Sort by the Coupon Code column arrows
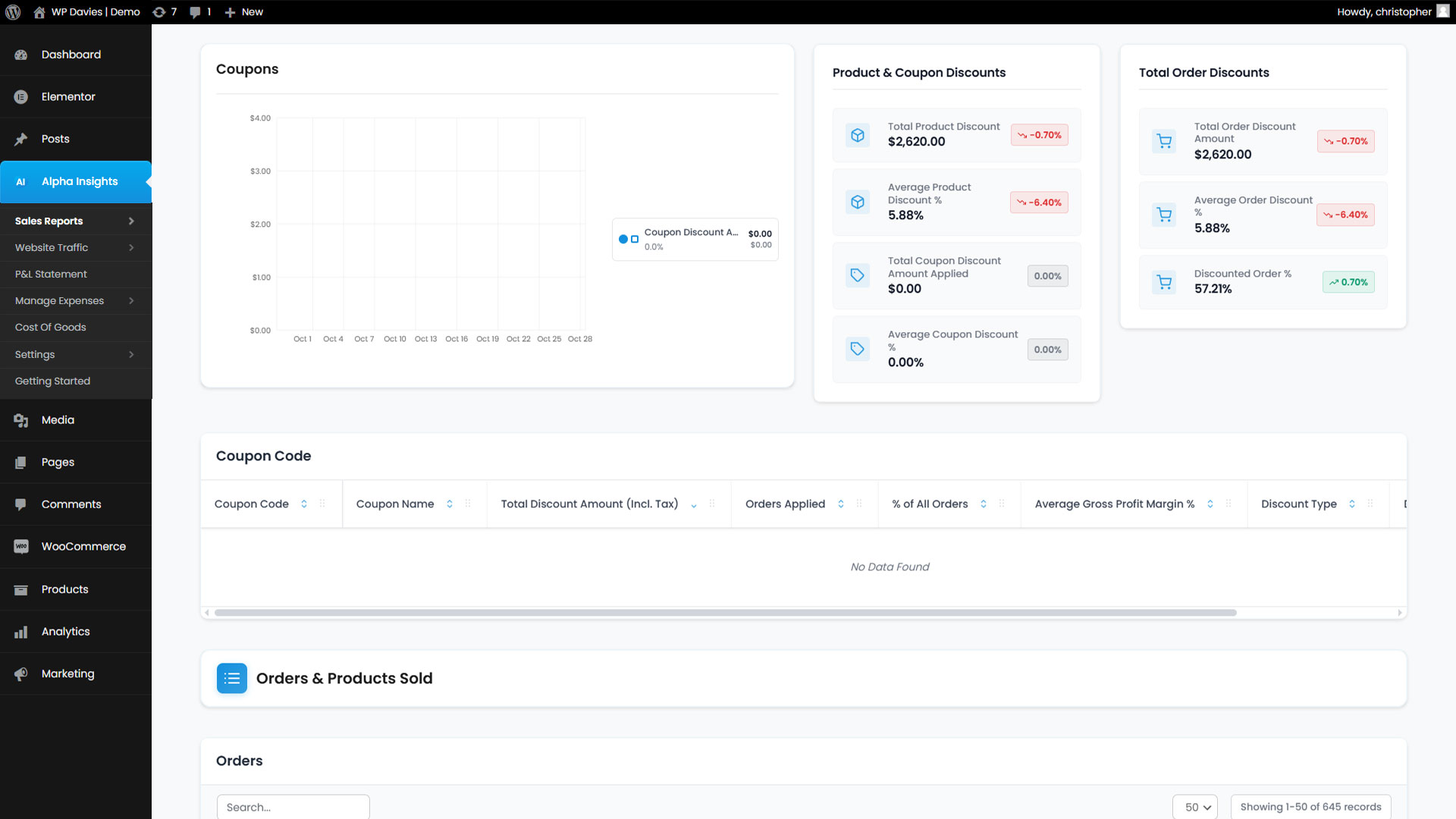The height and width of the screenshot is (819, 1456). tap(304, 504)
